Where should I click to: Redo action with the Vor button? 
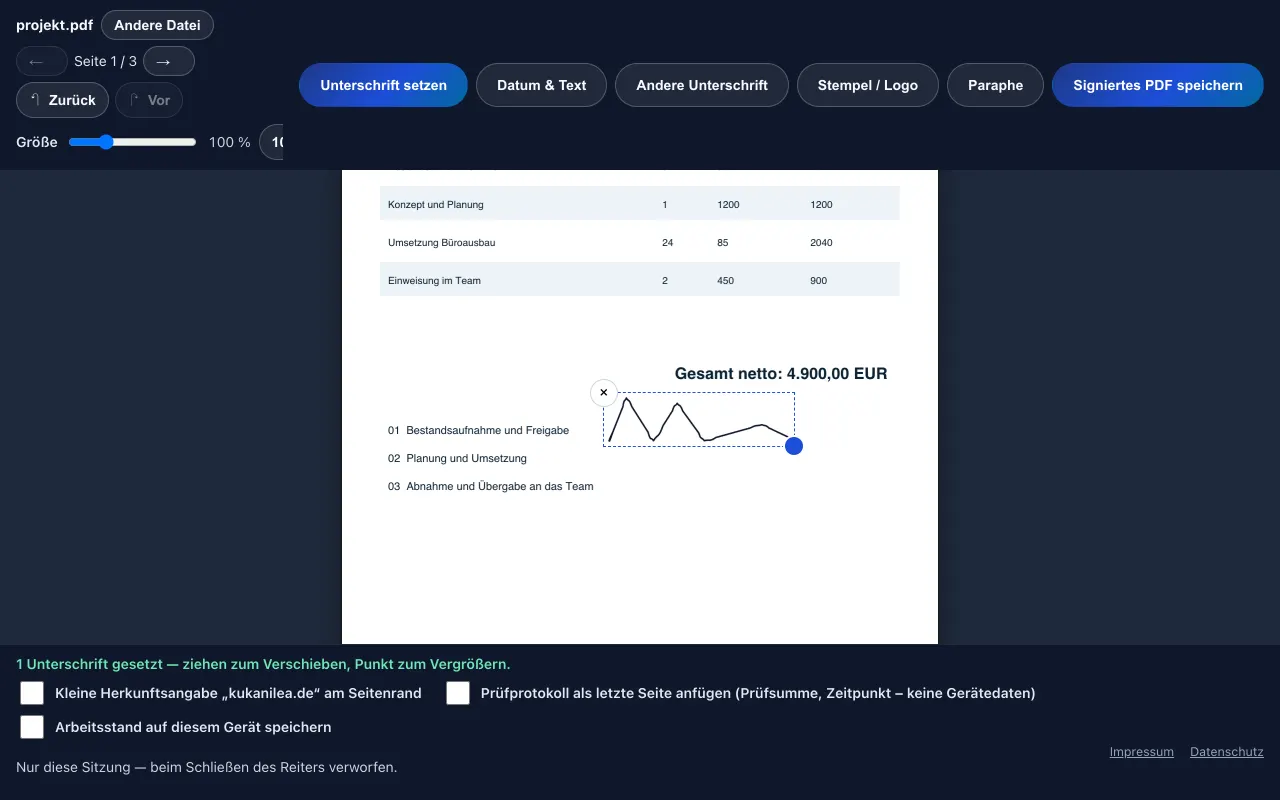[149, 100]
